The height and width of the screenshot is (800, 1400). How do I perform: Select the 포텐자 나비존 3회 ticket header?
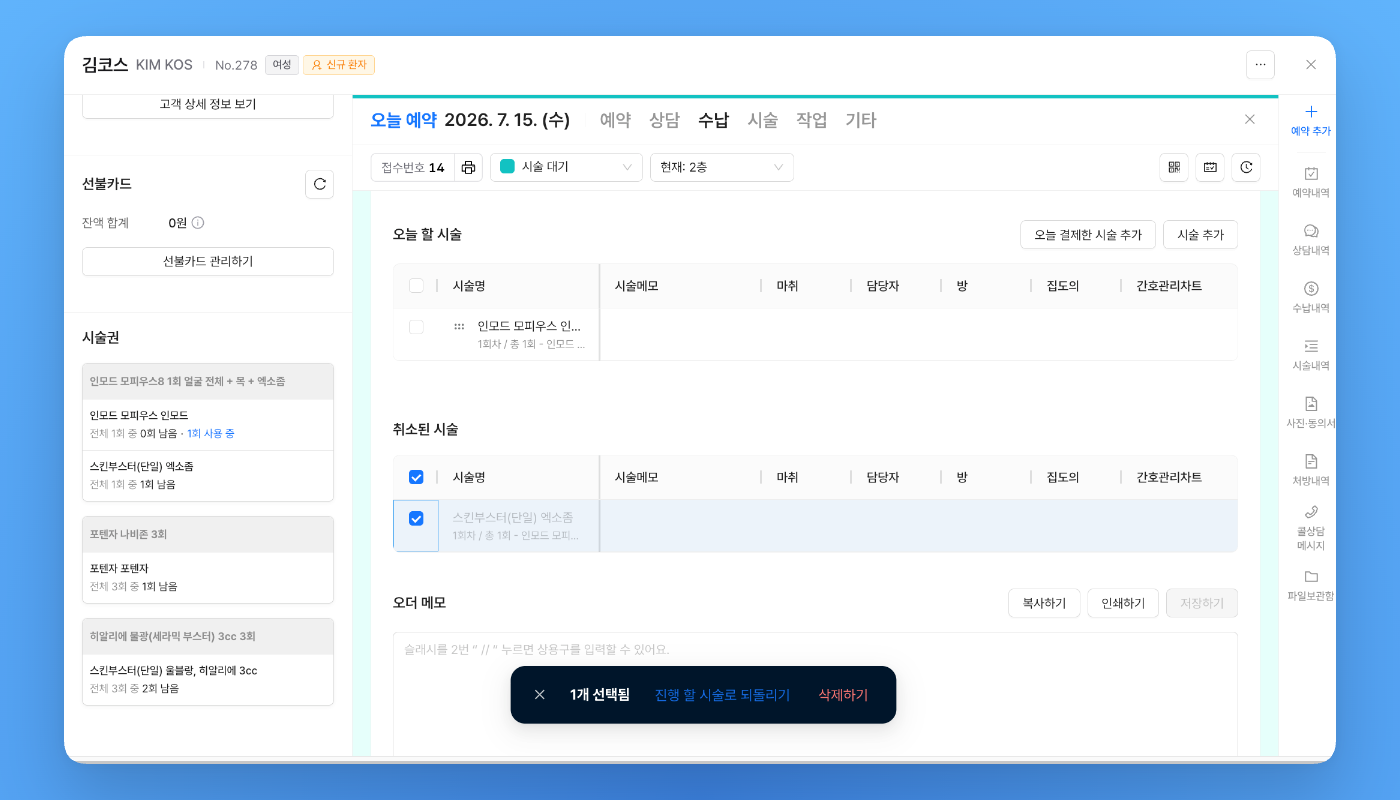[x=208, y=535]
